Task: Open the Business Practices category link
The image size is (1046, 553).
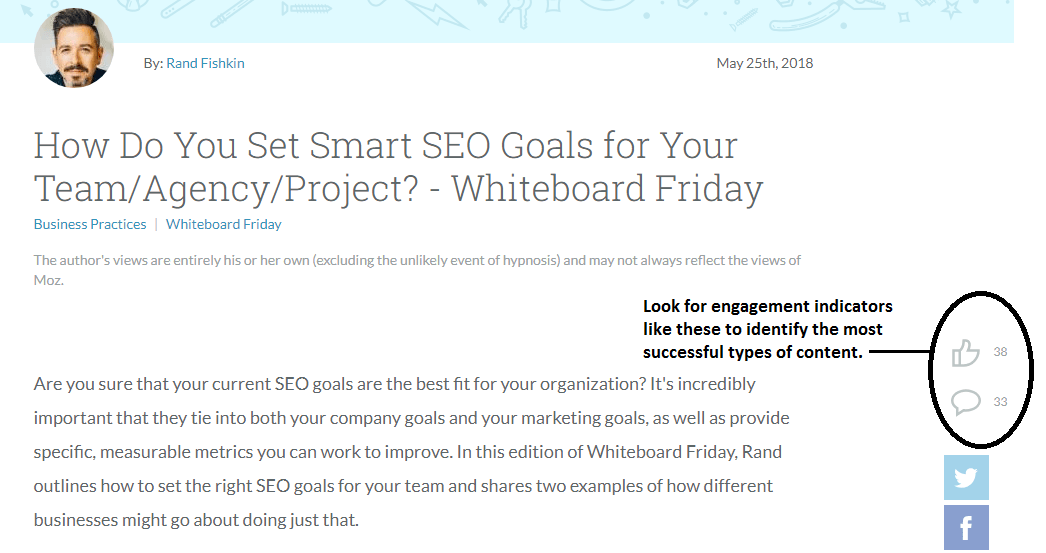Action: 90,224
